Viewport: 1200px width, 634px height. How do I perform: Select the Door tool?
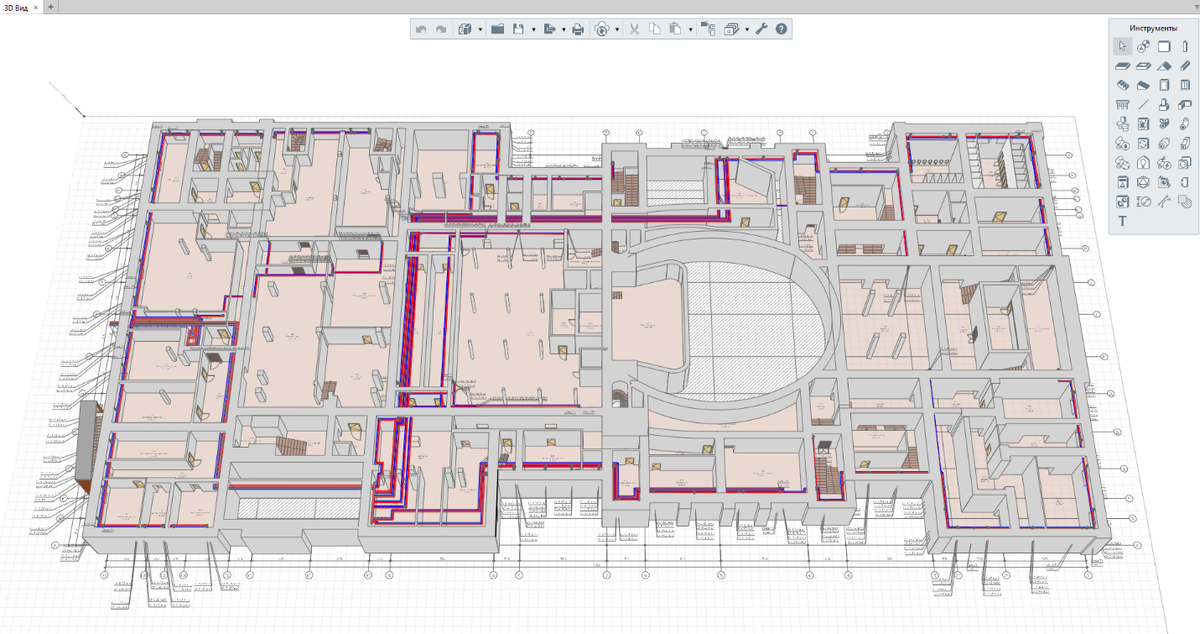pos(1164,84)
